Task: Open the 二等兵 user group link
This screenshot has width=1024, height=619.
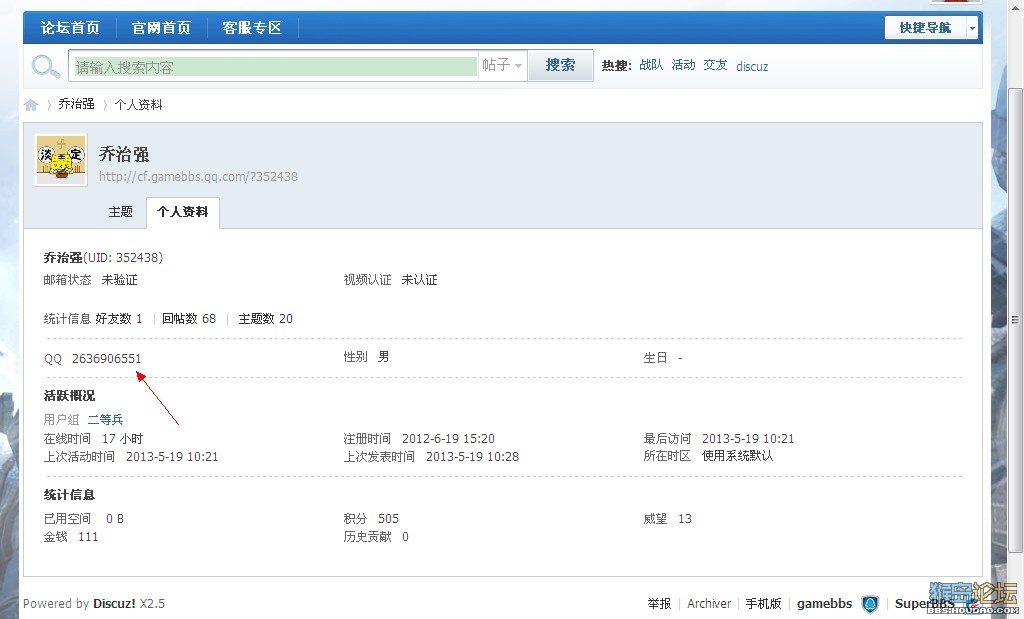Action: pyautogui.click(x=106, y=419)
